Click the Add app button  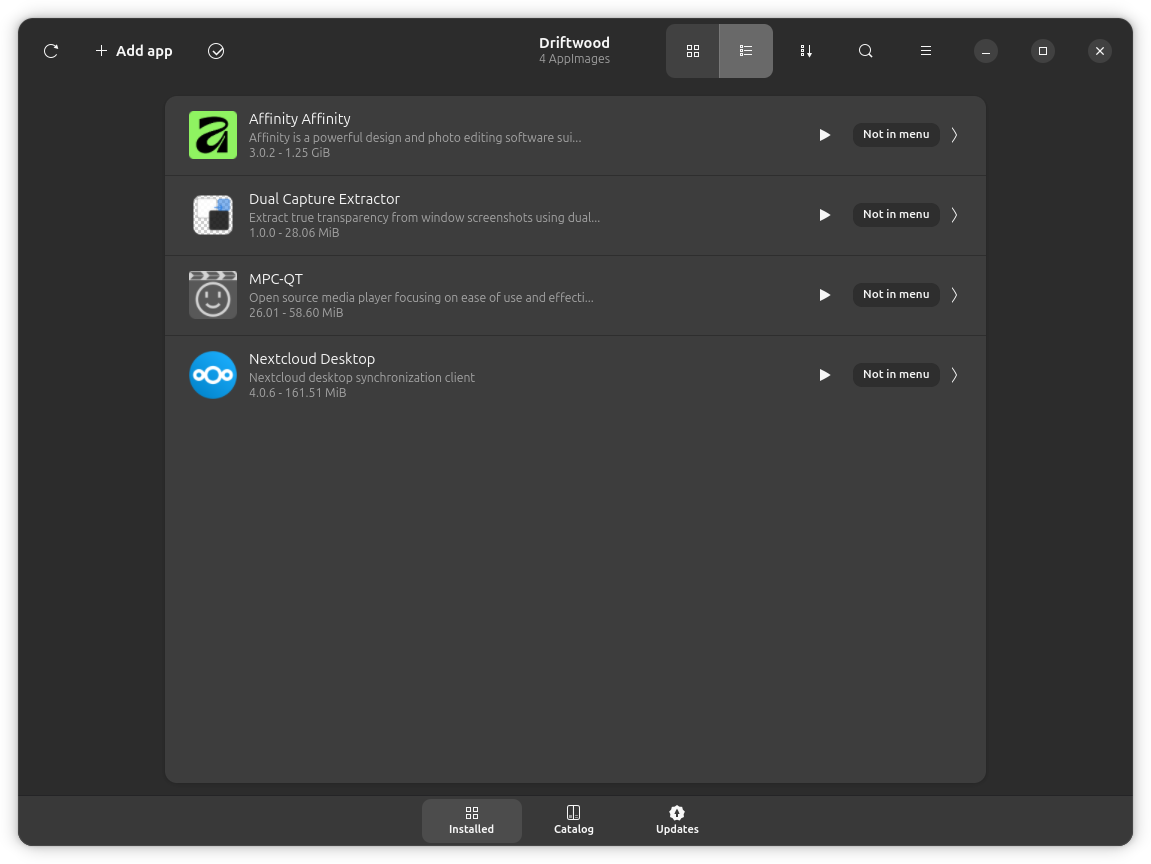(x=134, y=51)
